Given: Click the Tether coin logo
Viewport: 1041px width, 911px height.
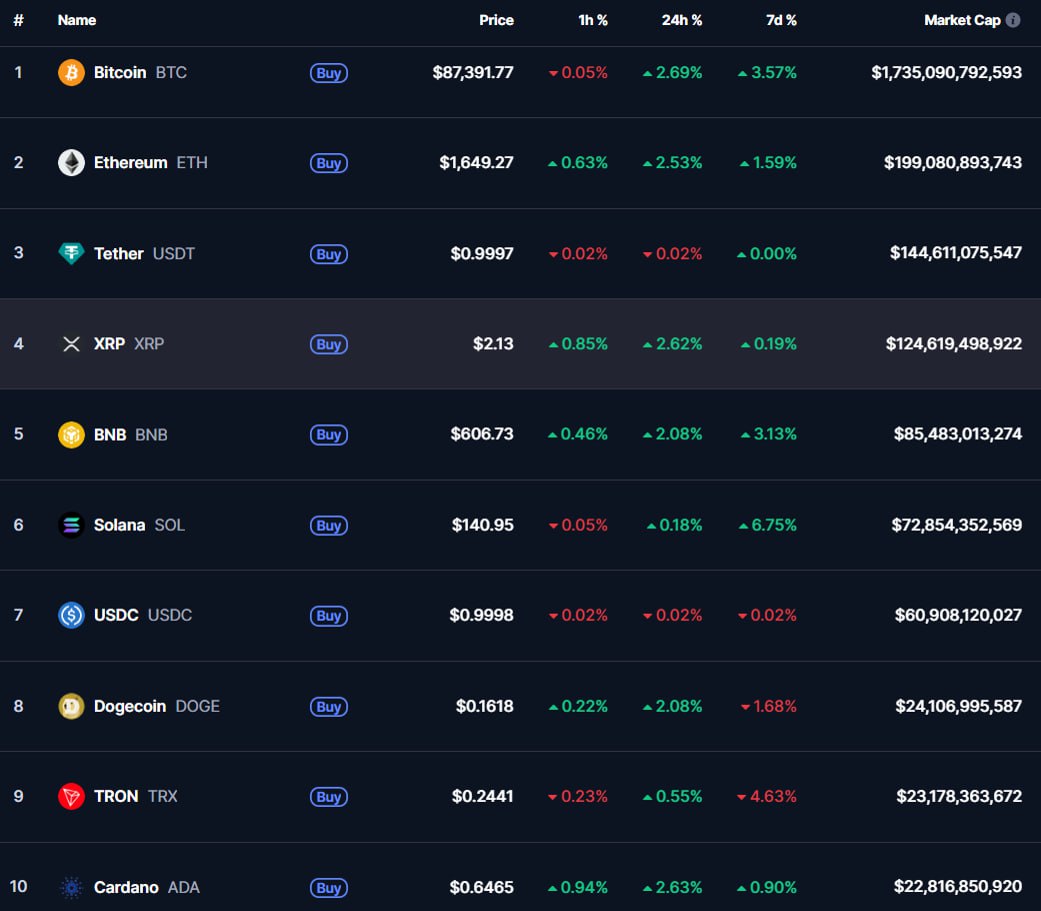Looking at the screenshot, I should (x=71, y=253).
